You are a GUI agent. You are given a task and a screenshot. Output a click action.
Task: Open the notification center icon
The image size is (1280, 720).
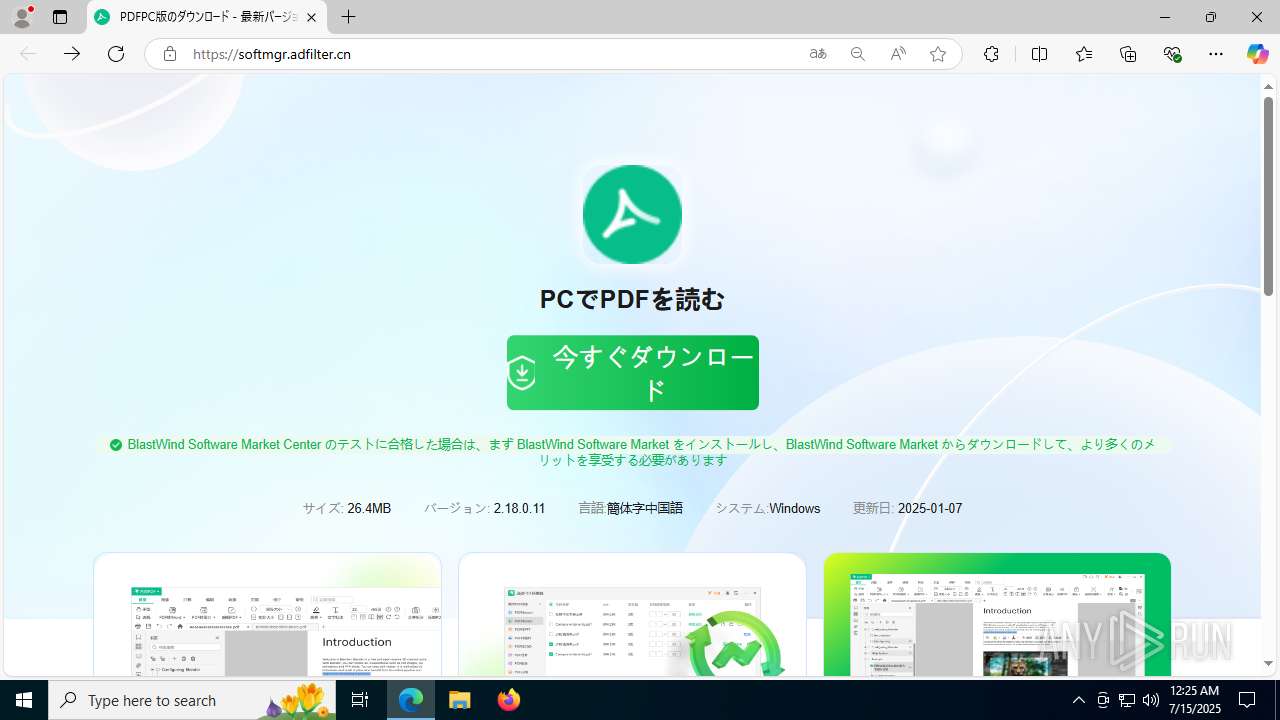pos(1247,700)
